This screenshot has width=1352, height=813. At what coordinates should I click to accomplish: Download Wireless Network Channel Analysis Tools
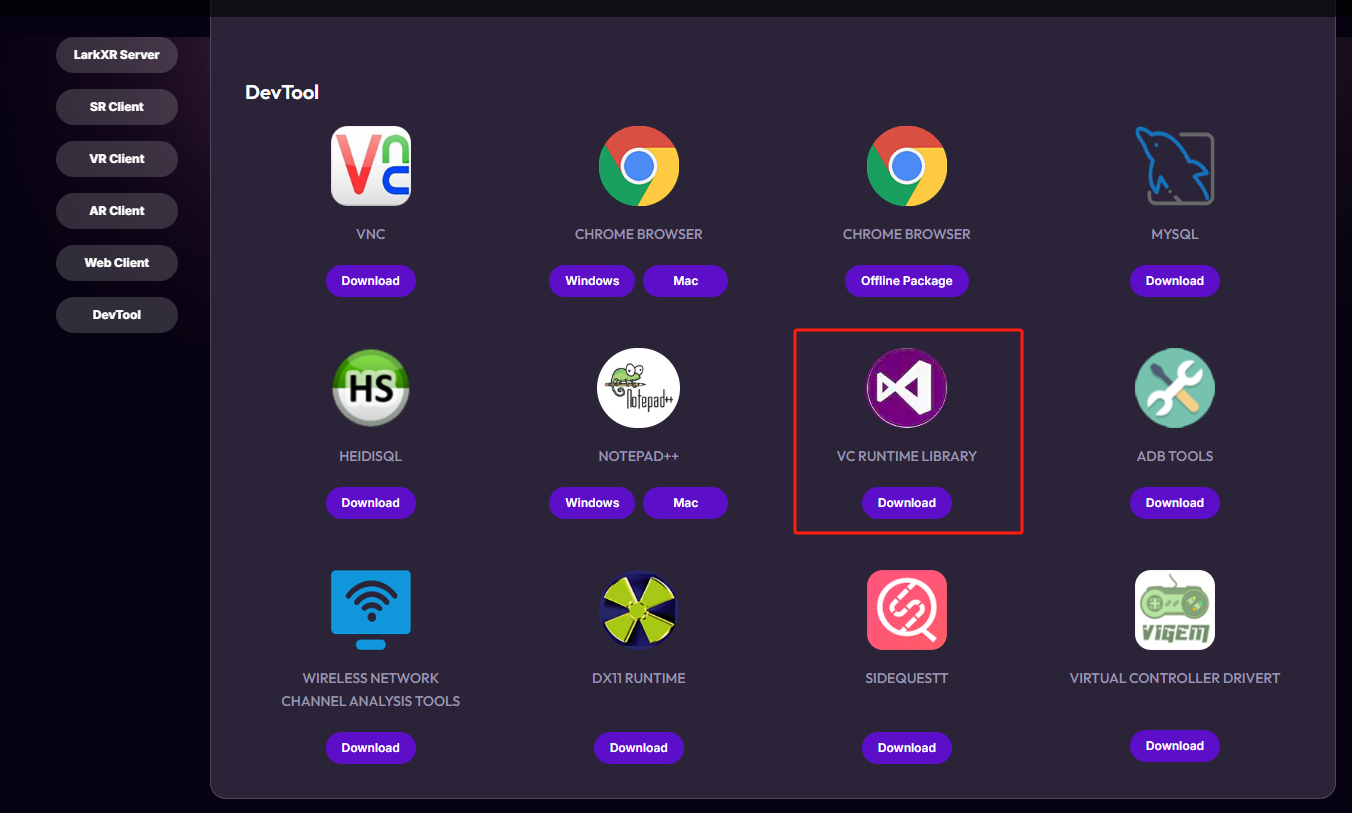[x=371, y=748]
